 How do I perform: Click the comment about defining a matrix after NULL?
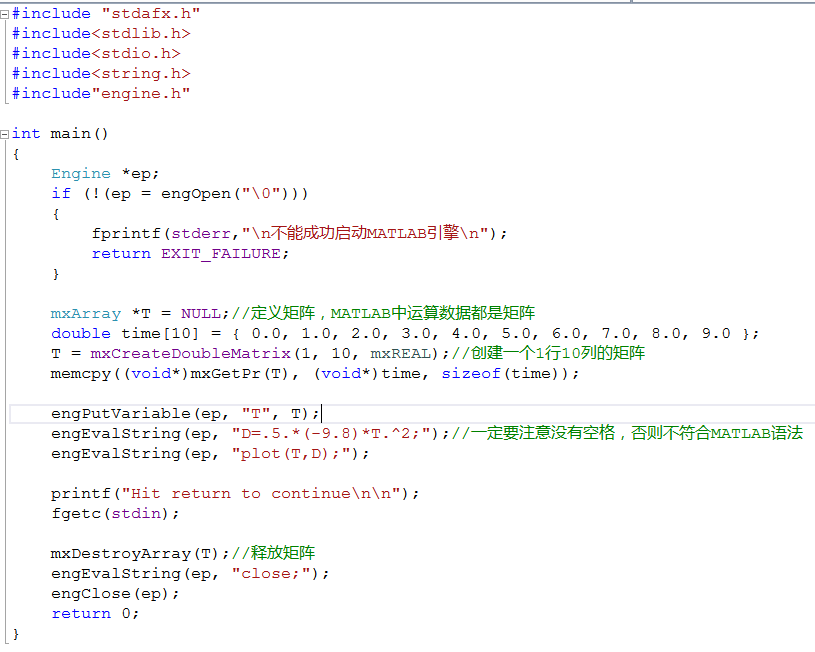(384, 313)
